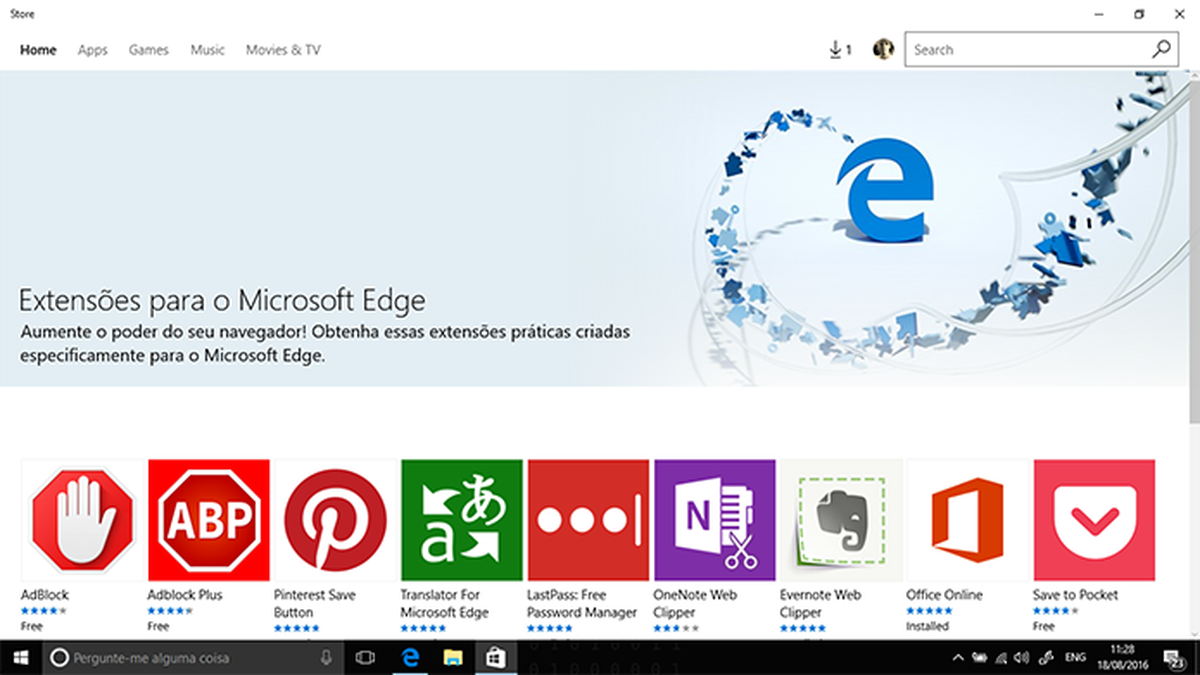Viewport: 1200px width, 675px height.
Task: Open the Games section
Action: (148, 49)
